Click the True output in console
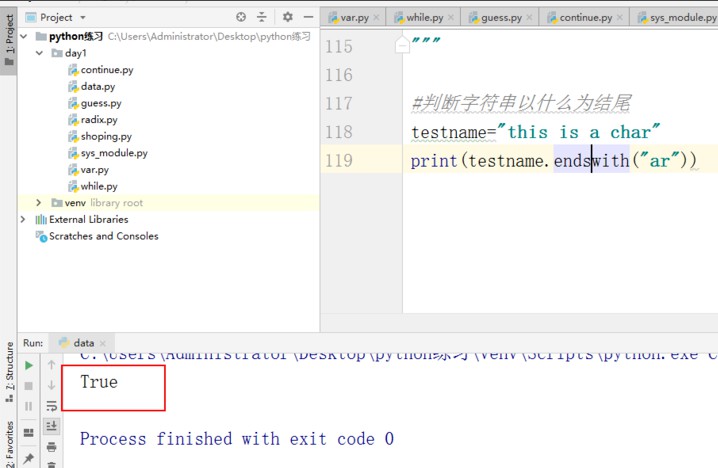This screenshot has width=718, height=468. (99, 382)
